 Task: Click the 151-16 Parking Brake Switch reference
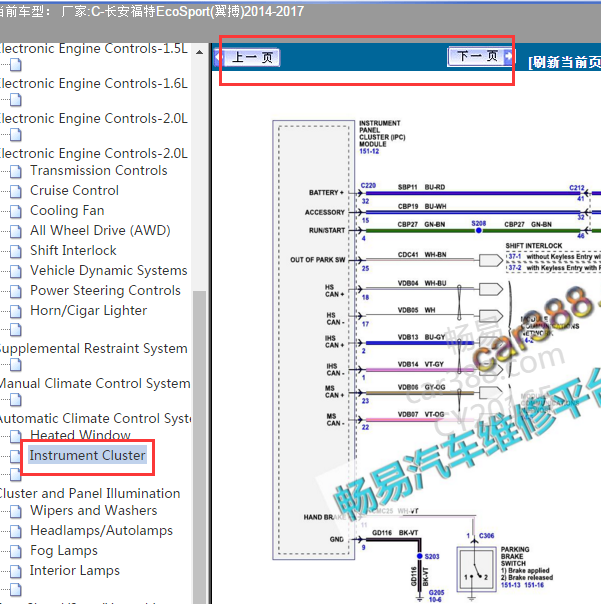pyautogui.click(x=534, y=585)
